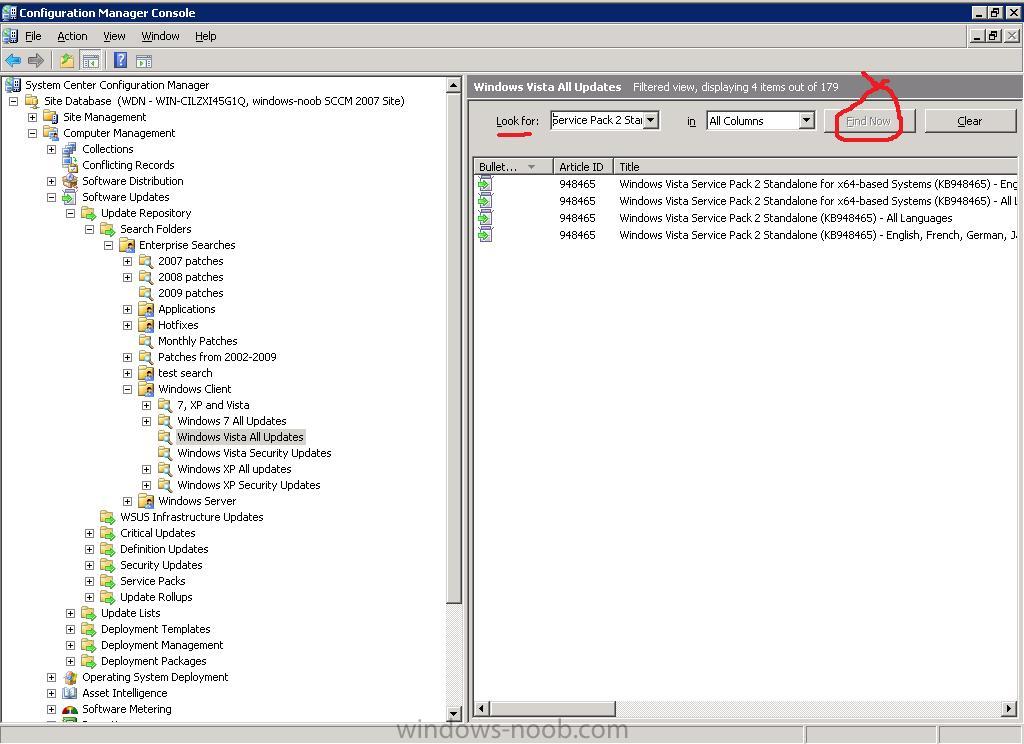Select Windows XP Security Updates folder
This screenshot has width=1024, height=744.
tap(248, 485)
